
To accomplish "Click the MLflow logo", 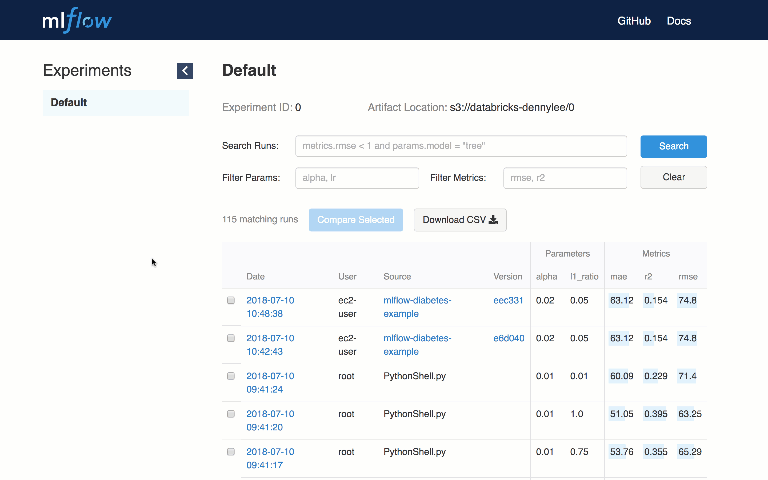I will pos(77,20).
